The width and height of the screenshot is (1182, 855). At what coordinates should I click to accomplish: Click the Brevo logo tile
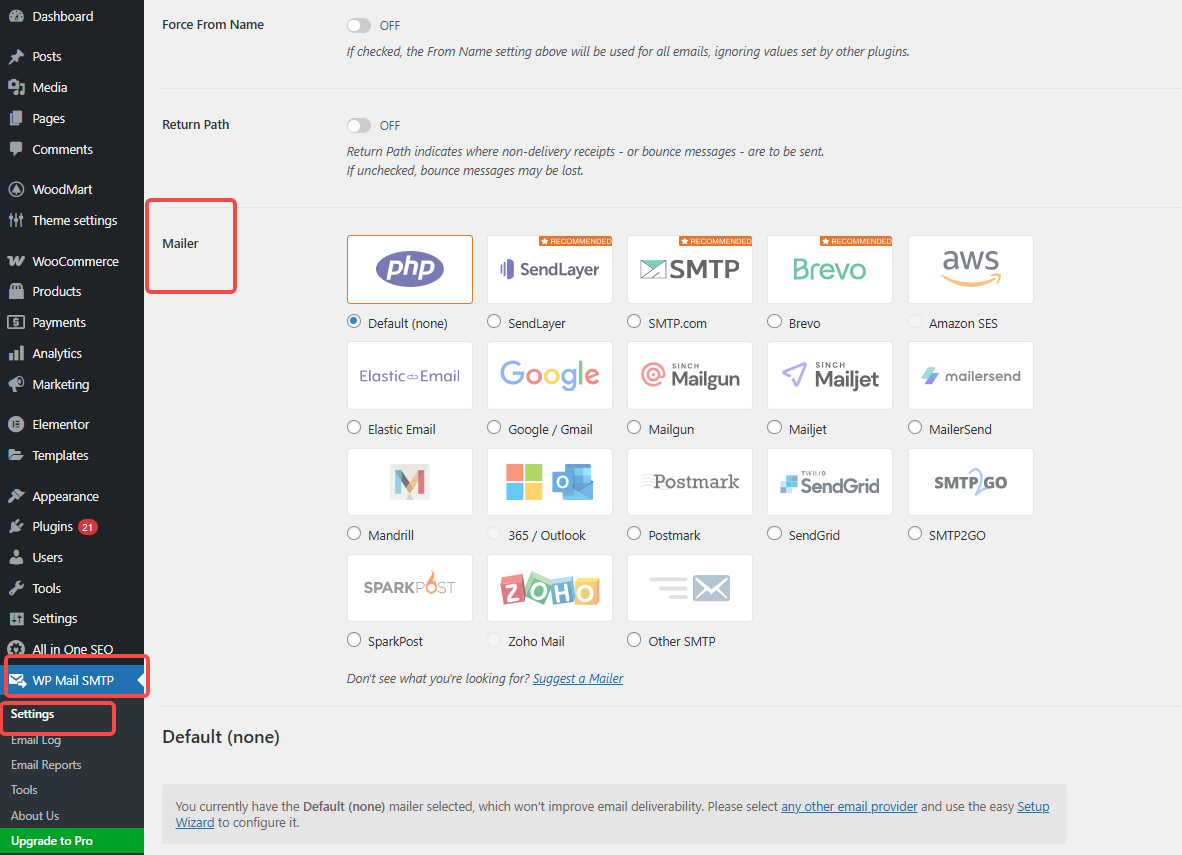coord(829,269)
